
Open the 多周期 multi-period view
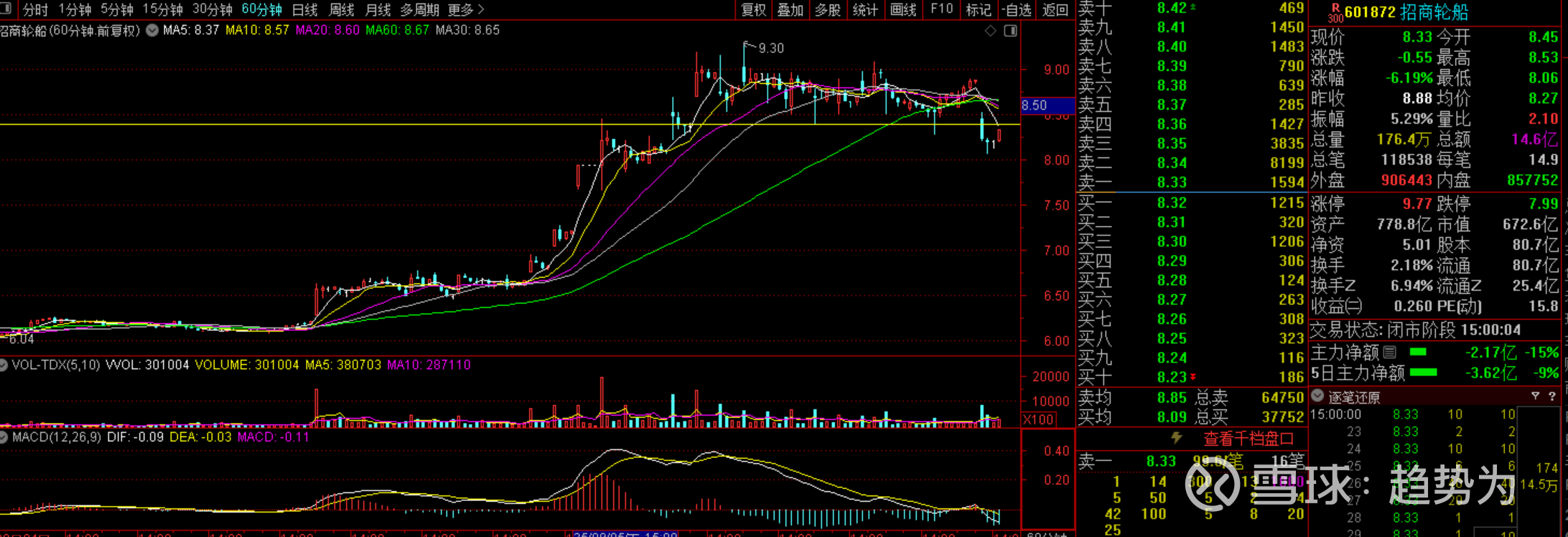(x=420, y=9)
